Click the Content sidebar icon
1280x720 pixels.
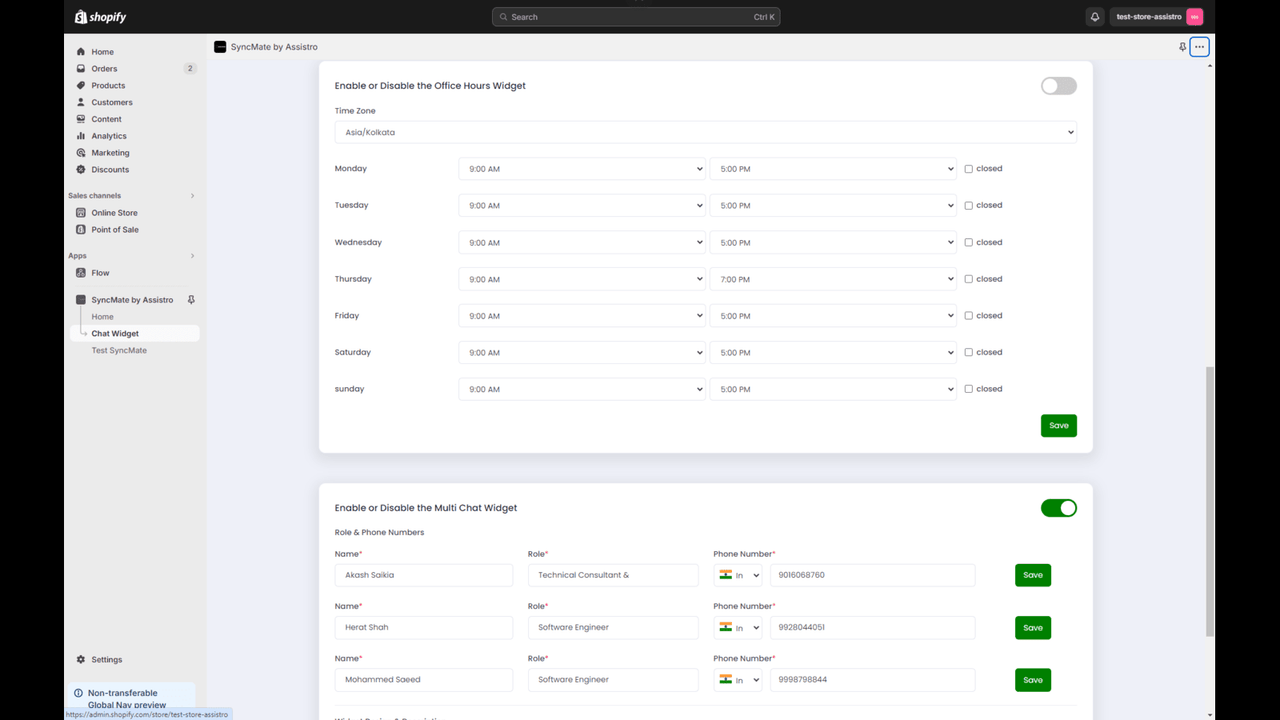click(81, 119)
